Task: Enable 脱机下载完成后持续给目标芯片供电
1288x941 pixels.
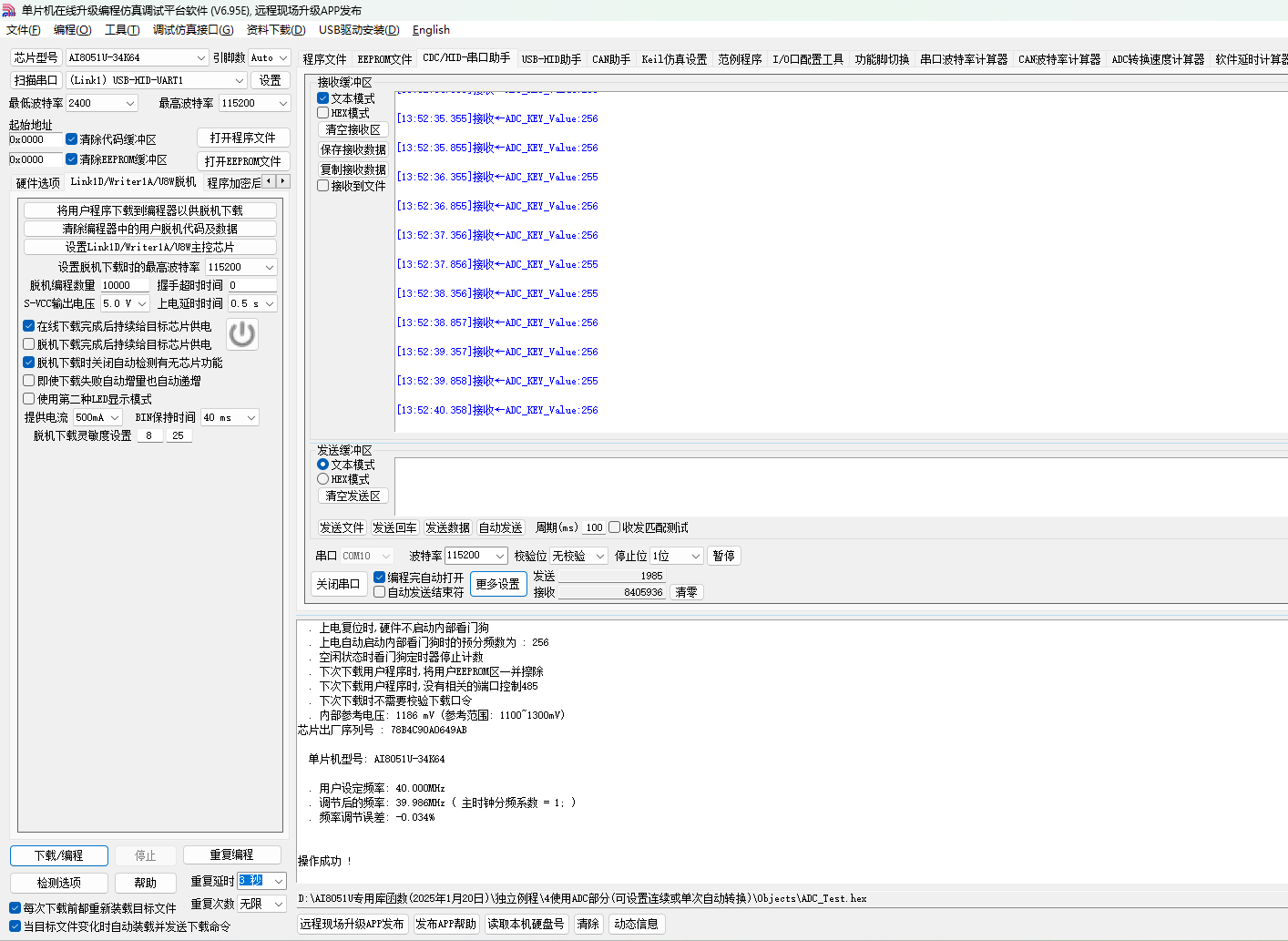Action: click(x=28, y=344)
